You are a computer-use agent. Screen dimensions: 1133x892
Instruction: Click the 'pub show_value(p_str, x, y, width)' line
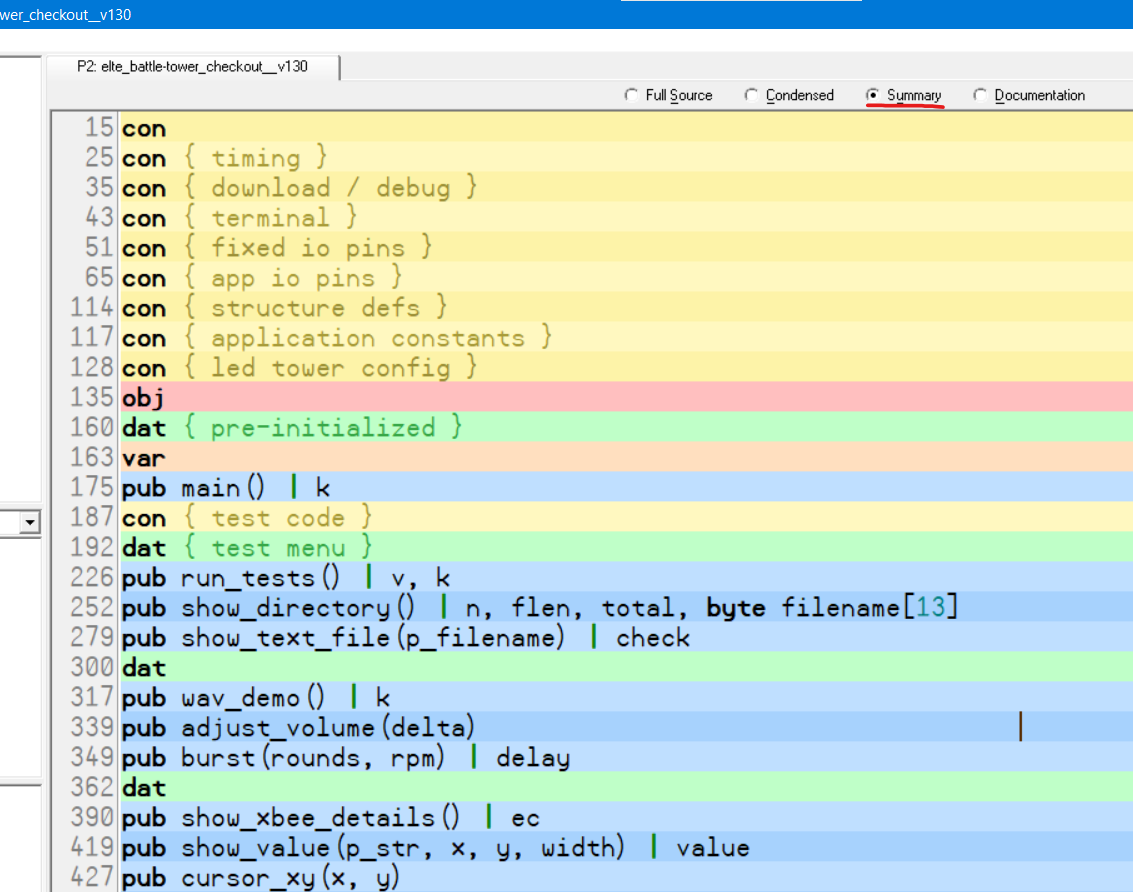tap(627, 848)
